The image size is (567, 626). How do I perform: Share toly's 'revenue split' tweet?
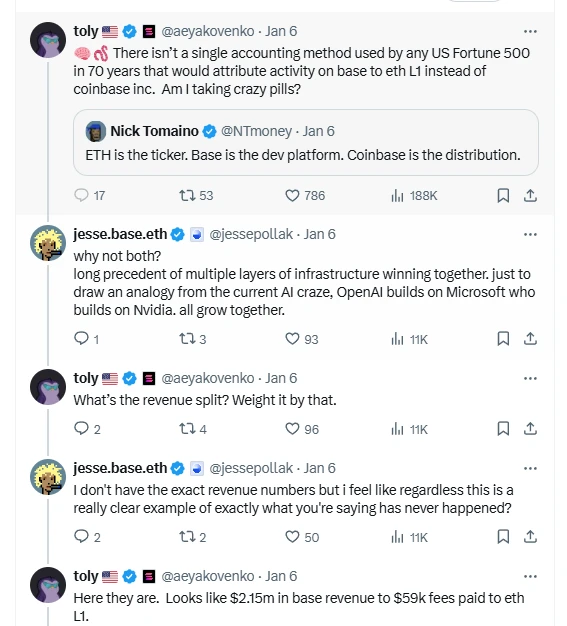click(x=530, y=428)
